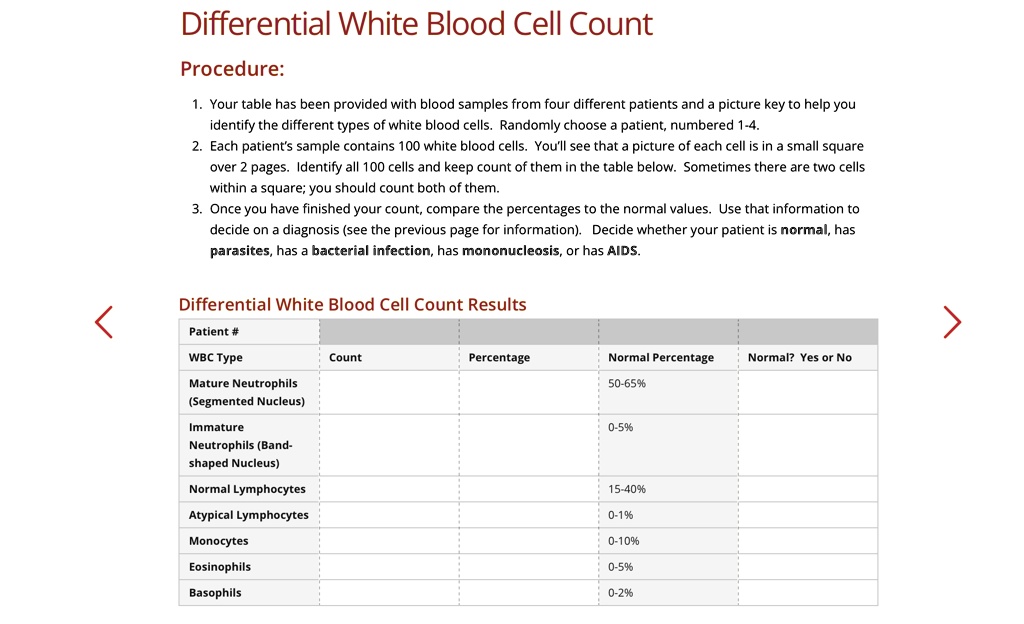Click the Count cell for Mature Neutrophils
The height and width of the screenshot is (624, 1024).
[388, 391]
